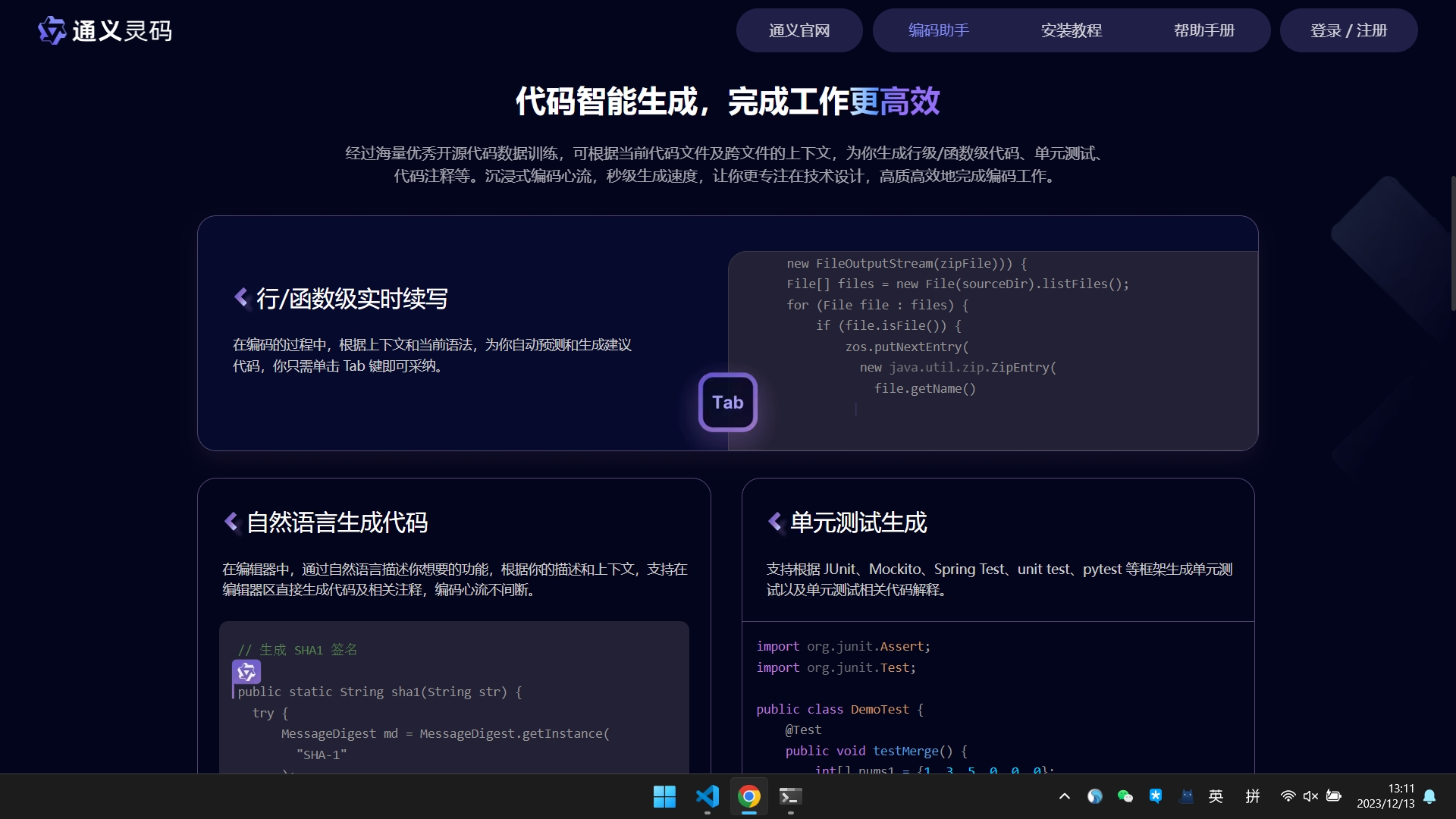1456x819 pixels.
Task: Click 'import org.junit.Assert;' line
Action: point(843,646)
